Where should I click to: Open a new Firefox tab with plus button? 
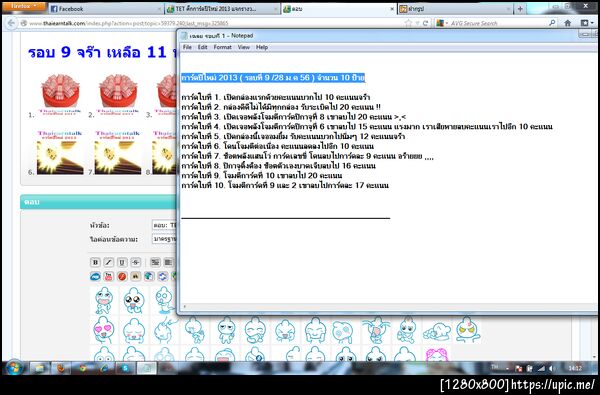click(520, 8)
